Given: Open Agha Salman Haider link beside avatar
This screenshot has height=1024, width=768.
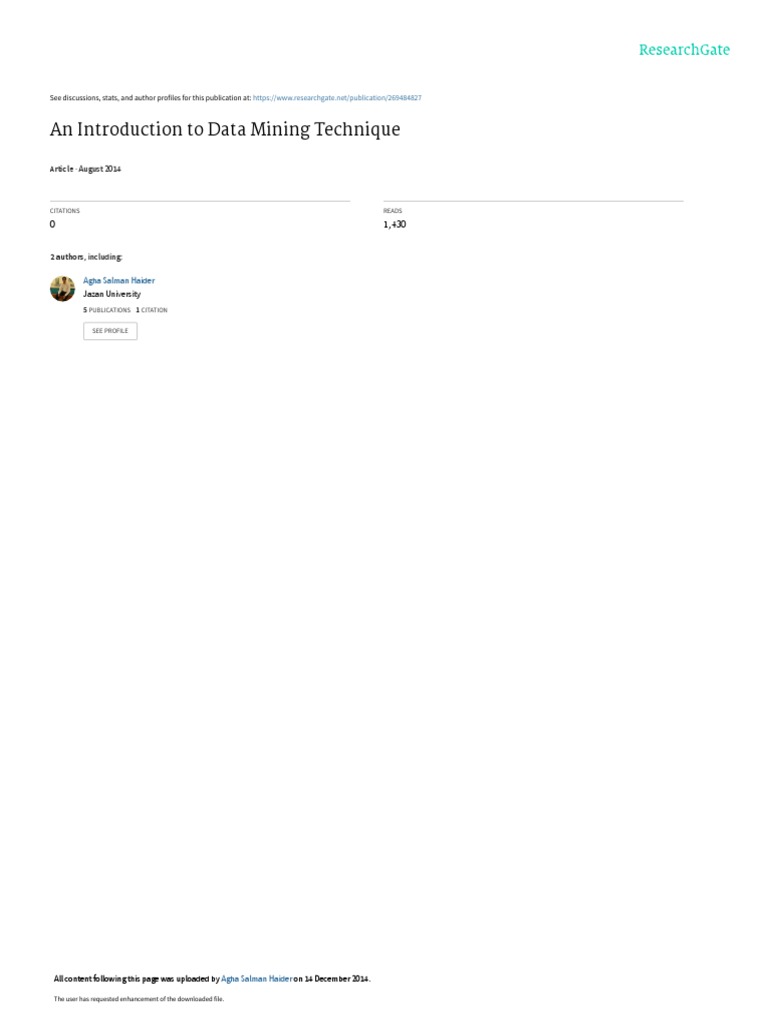Looking at the screenshot, I should (x=119, y=280).
